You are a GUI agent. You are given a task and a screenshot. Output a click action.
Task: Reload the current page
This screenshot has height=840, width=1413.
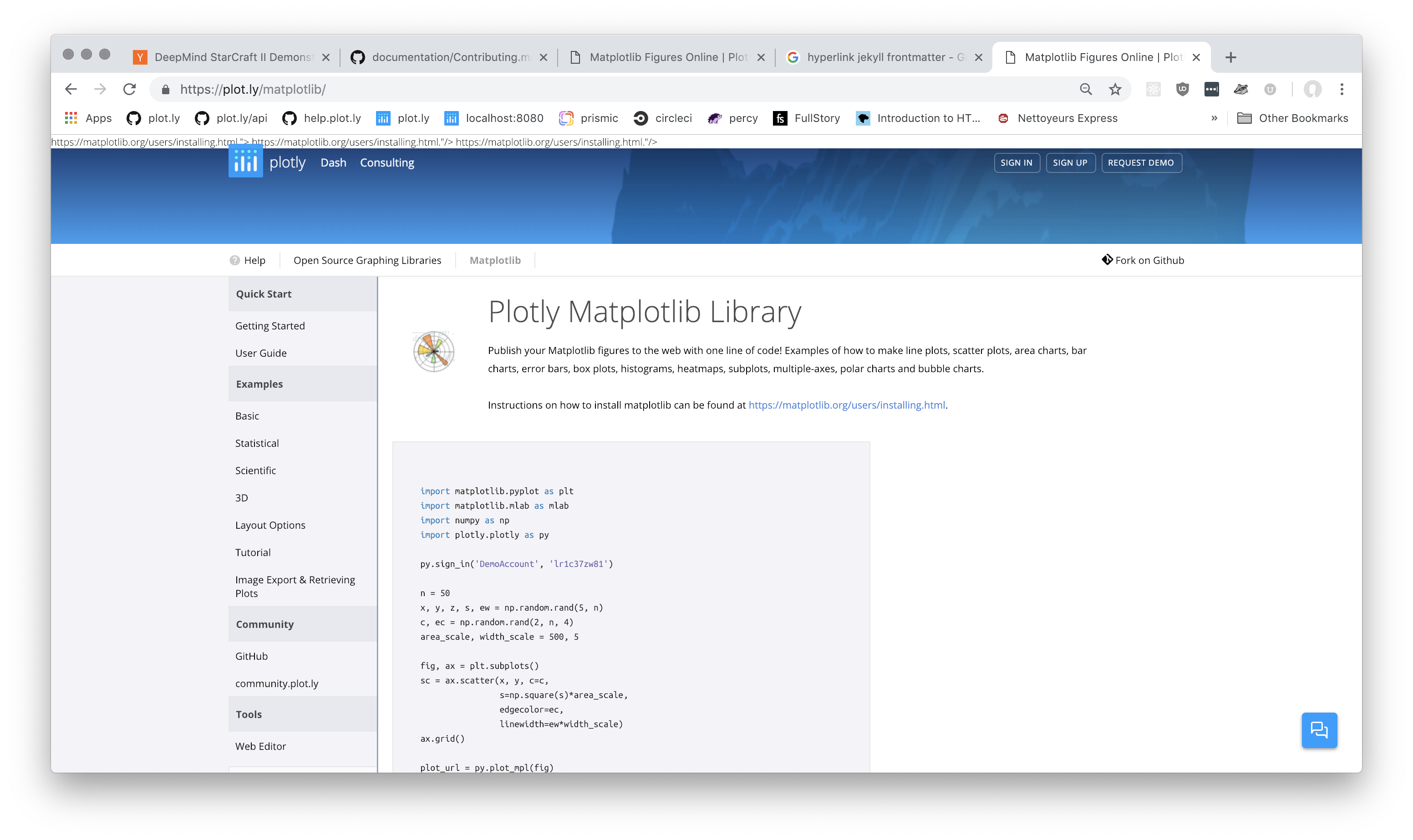click(129, 89)
